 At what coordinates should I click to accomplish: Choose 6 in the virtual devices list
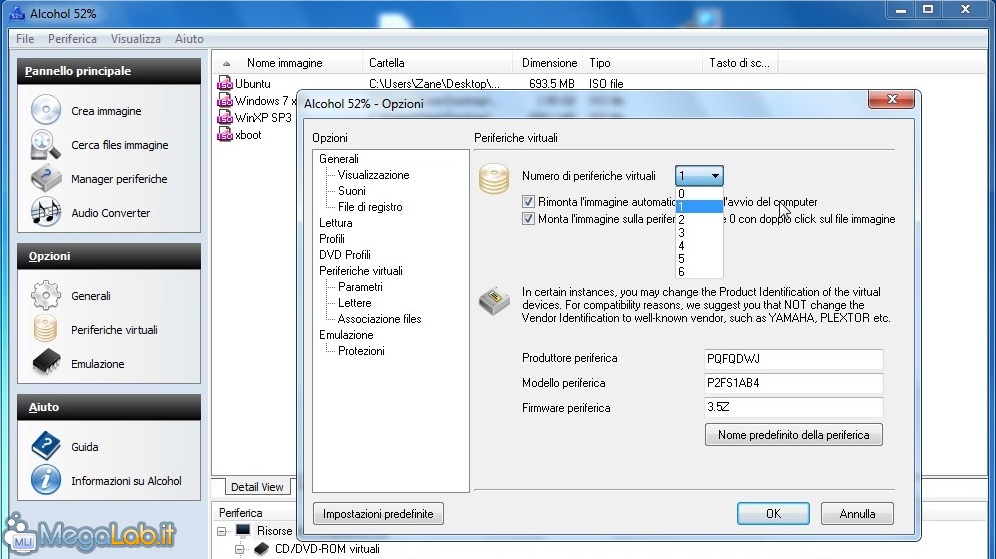699,272
